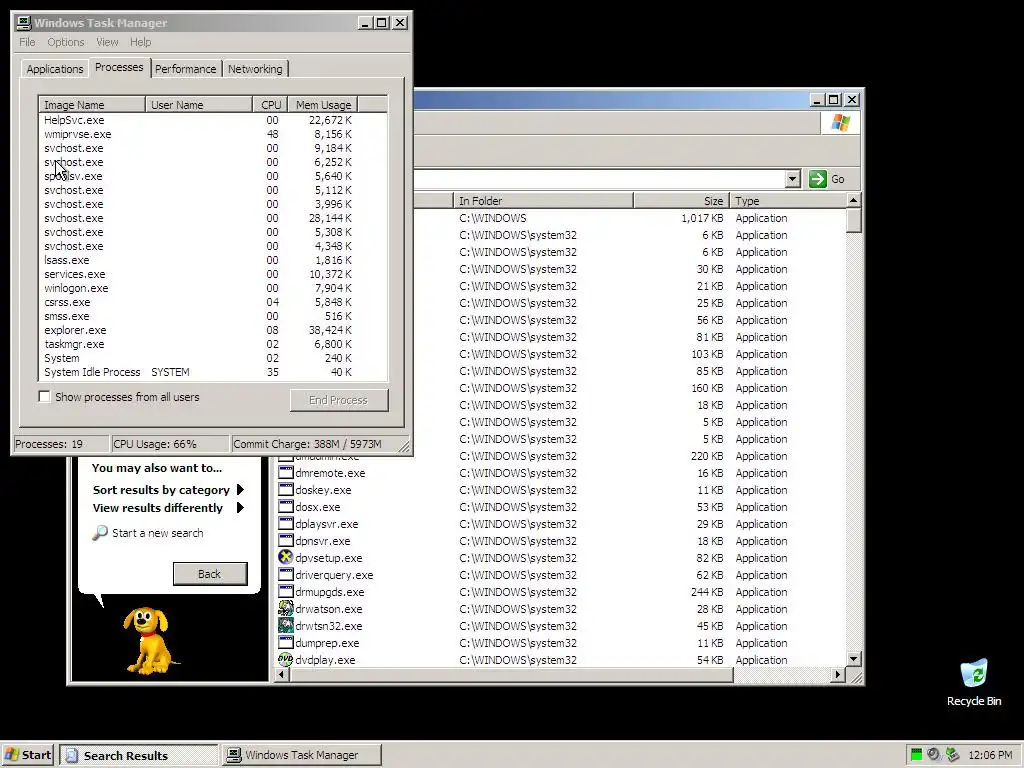The height and width of the screenshot is (768, 1024).
Task: Sort results by In Folder column header
Action: [543, 200]
